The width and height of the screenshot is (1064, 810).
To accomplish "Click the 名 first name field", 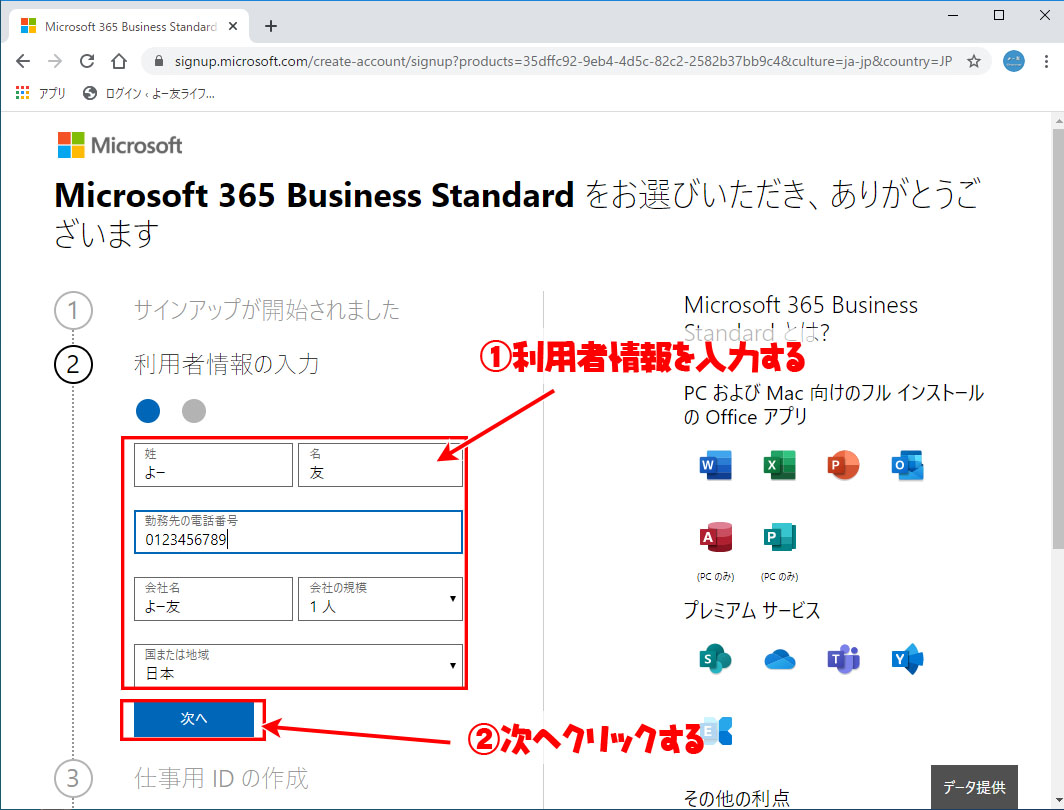I will [x=380, y=465].
